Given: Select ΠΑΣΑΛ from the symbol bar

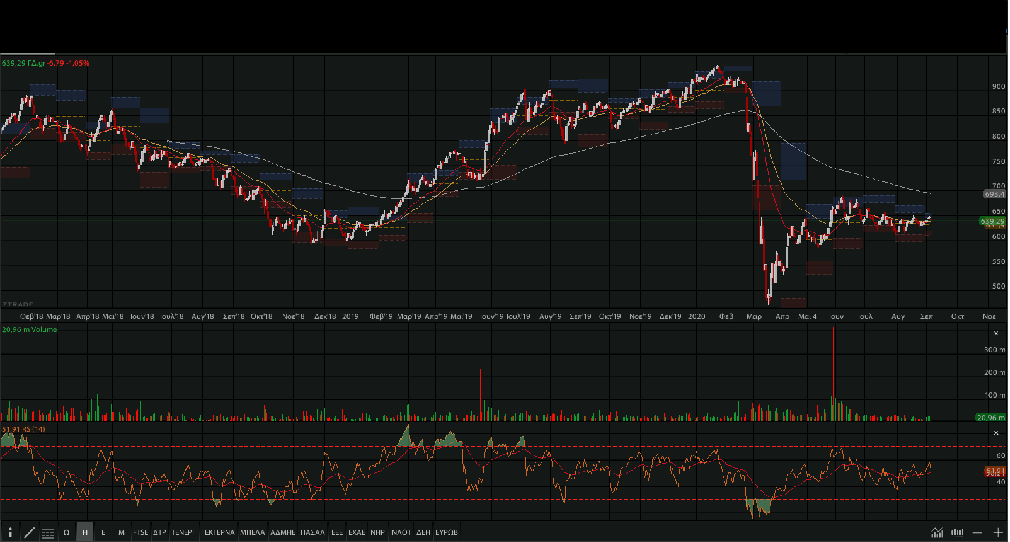Looking at the screenshot, I should [x=314, y=532].
